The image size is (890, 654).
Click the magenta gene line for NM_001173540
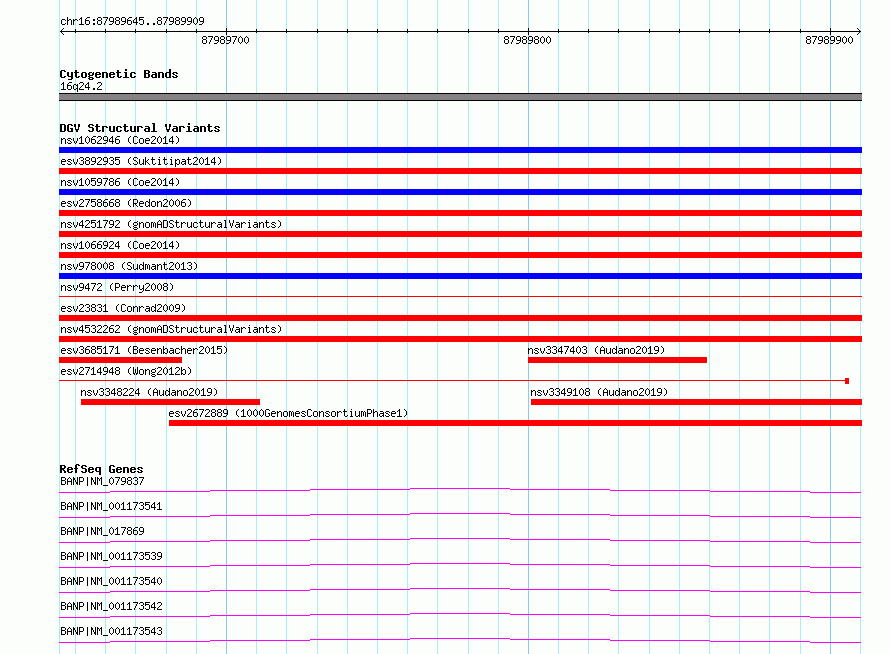[x=460, y=590]
